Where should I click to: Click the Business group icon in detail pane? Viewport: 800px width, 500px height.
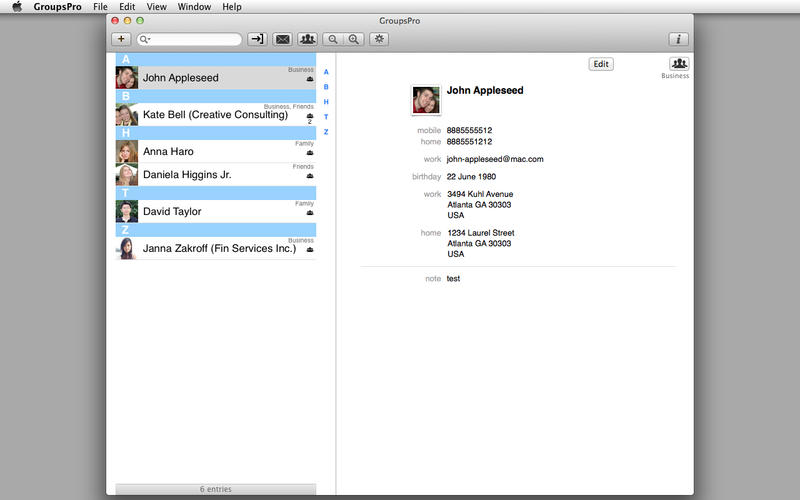tap(679, 64)
